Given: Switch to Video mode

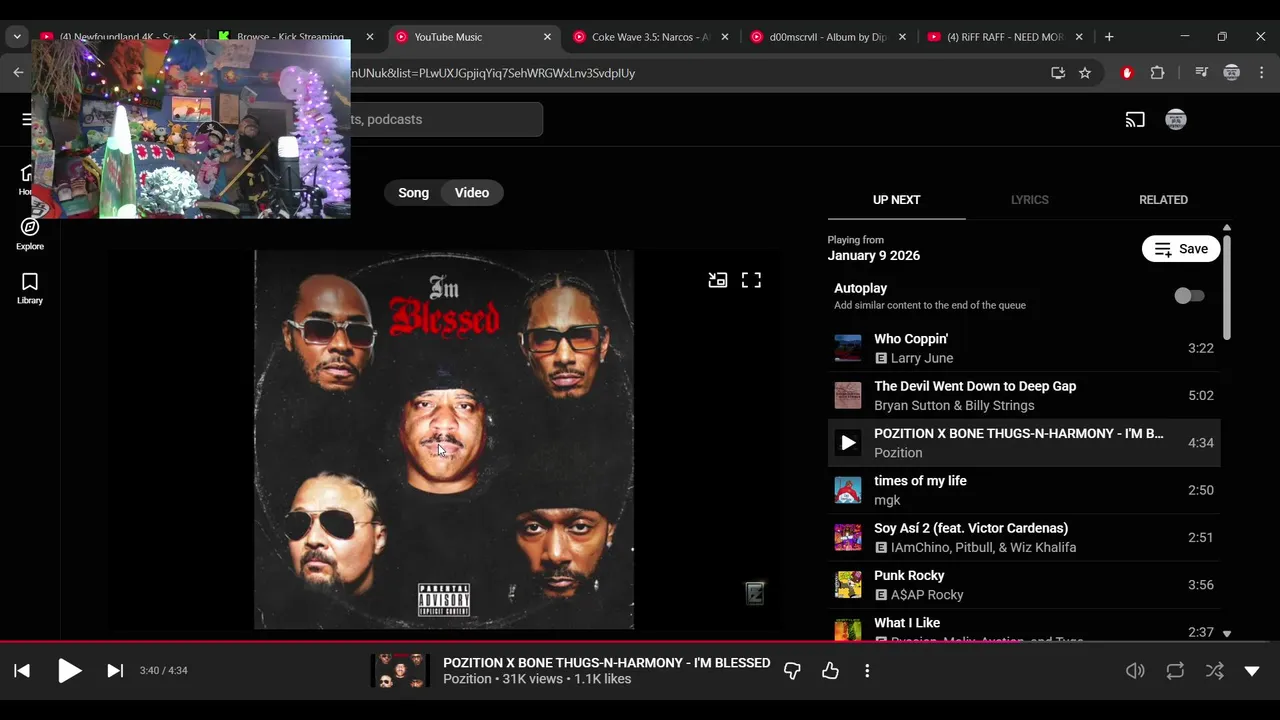Looking at the screenshot, I should 472,193.
